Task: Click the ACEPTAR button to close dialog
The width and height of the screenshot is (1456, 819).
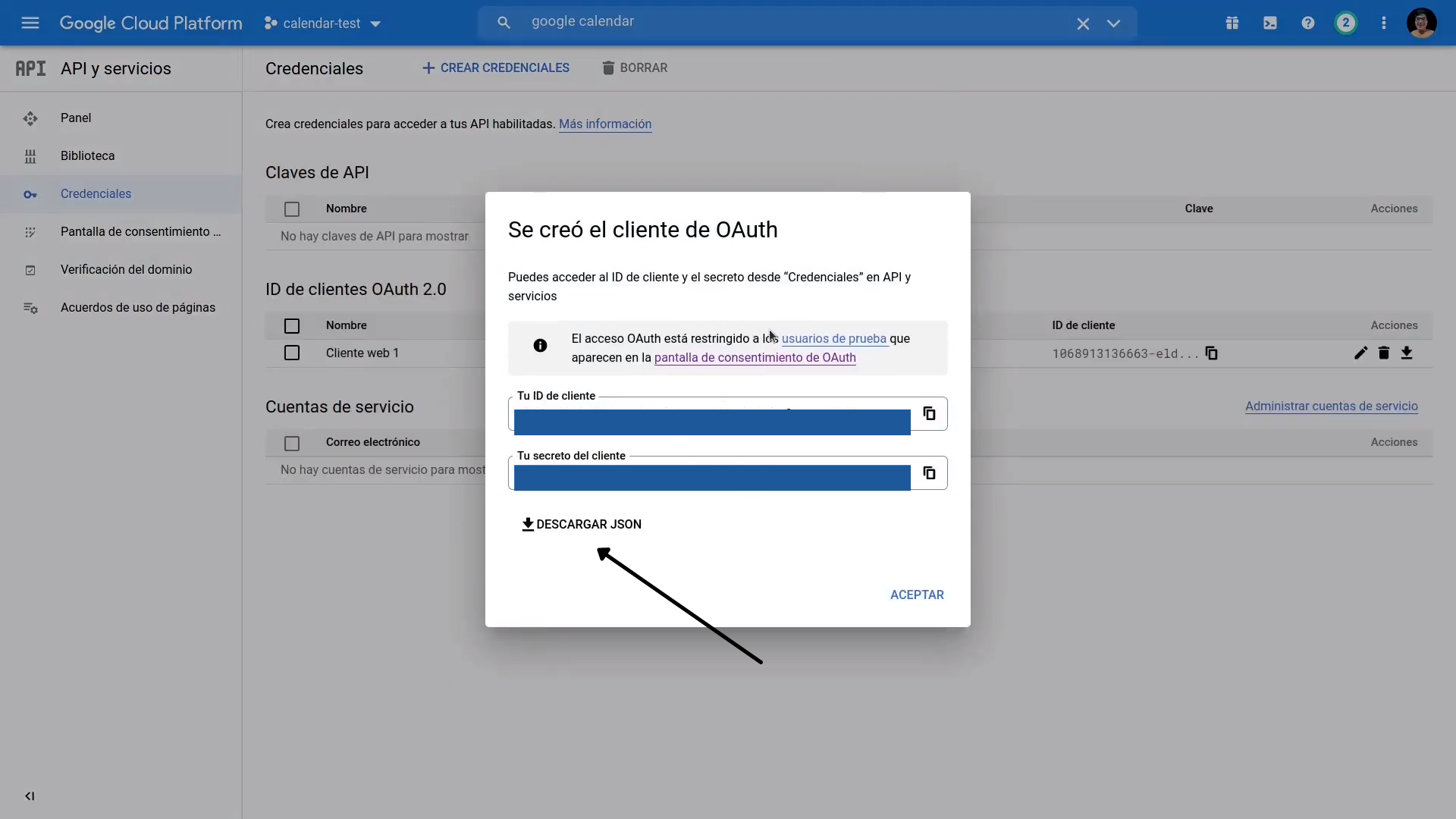Action: coord(917,594)
